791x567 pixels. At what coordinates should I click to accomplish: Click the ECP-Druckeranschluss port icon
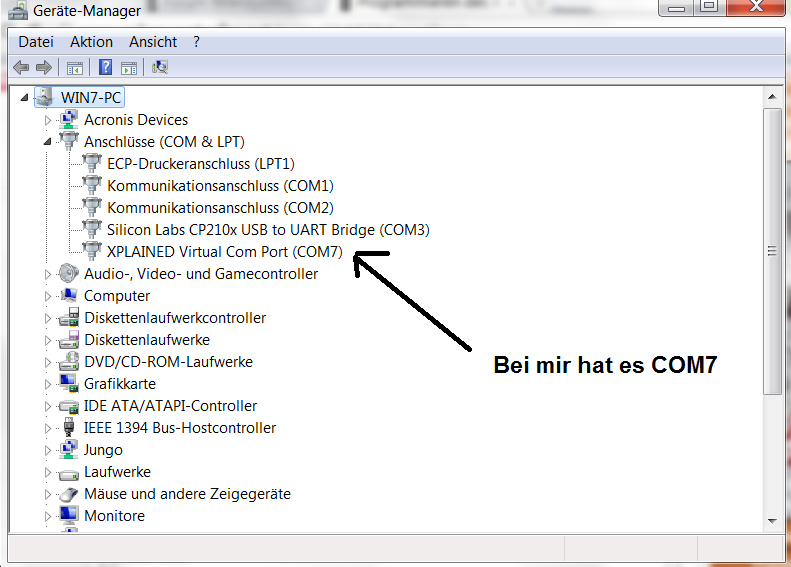coord(92,163)
